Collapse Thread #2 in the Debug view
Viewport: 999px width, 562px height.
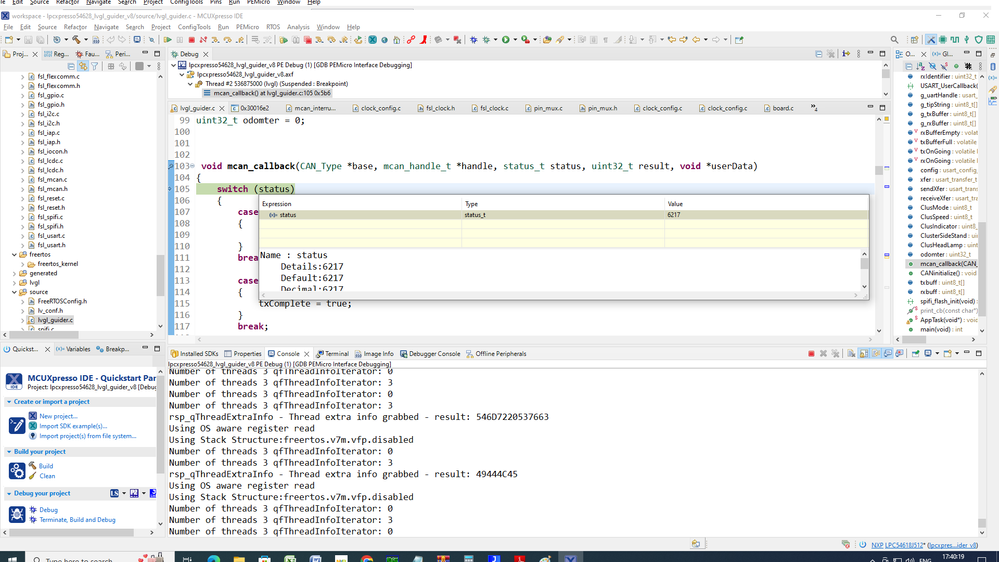190,83
